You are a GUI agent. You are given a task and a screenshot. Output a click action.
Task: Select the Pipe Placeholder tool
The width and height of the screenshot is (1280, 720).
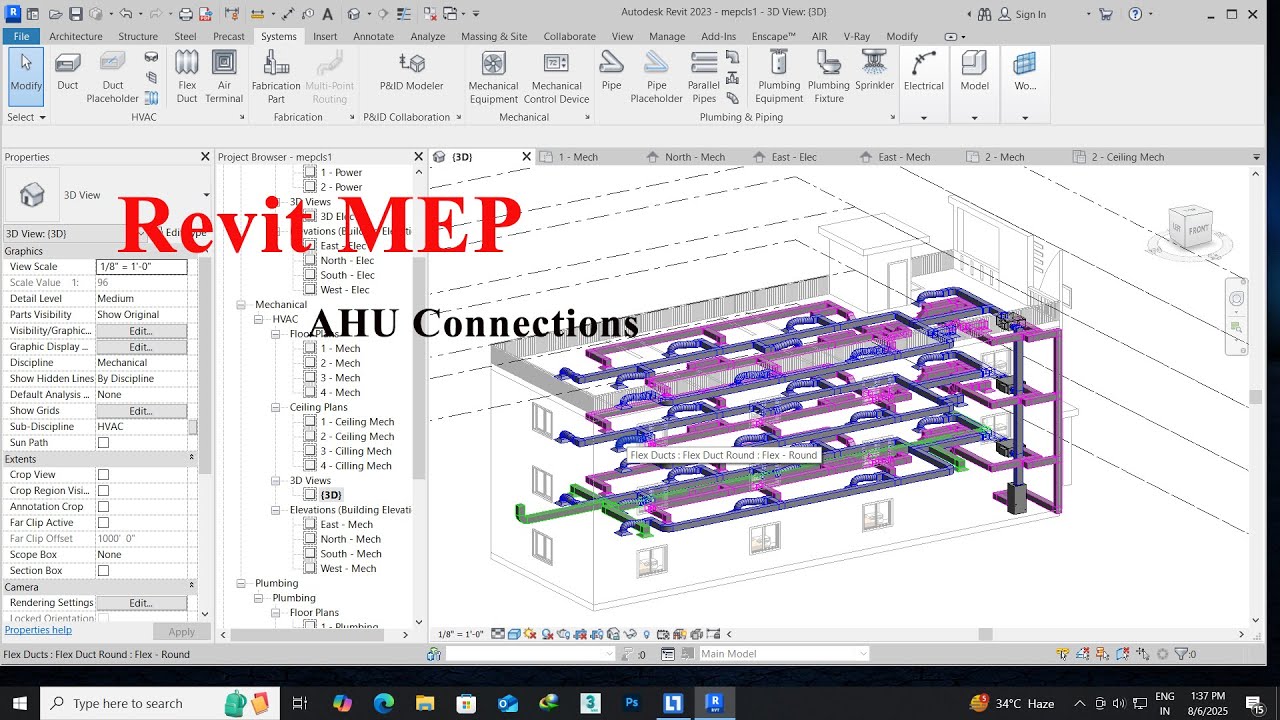pyautogui.click(x=656, y=77)
